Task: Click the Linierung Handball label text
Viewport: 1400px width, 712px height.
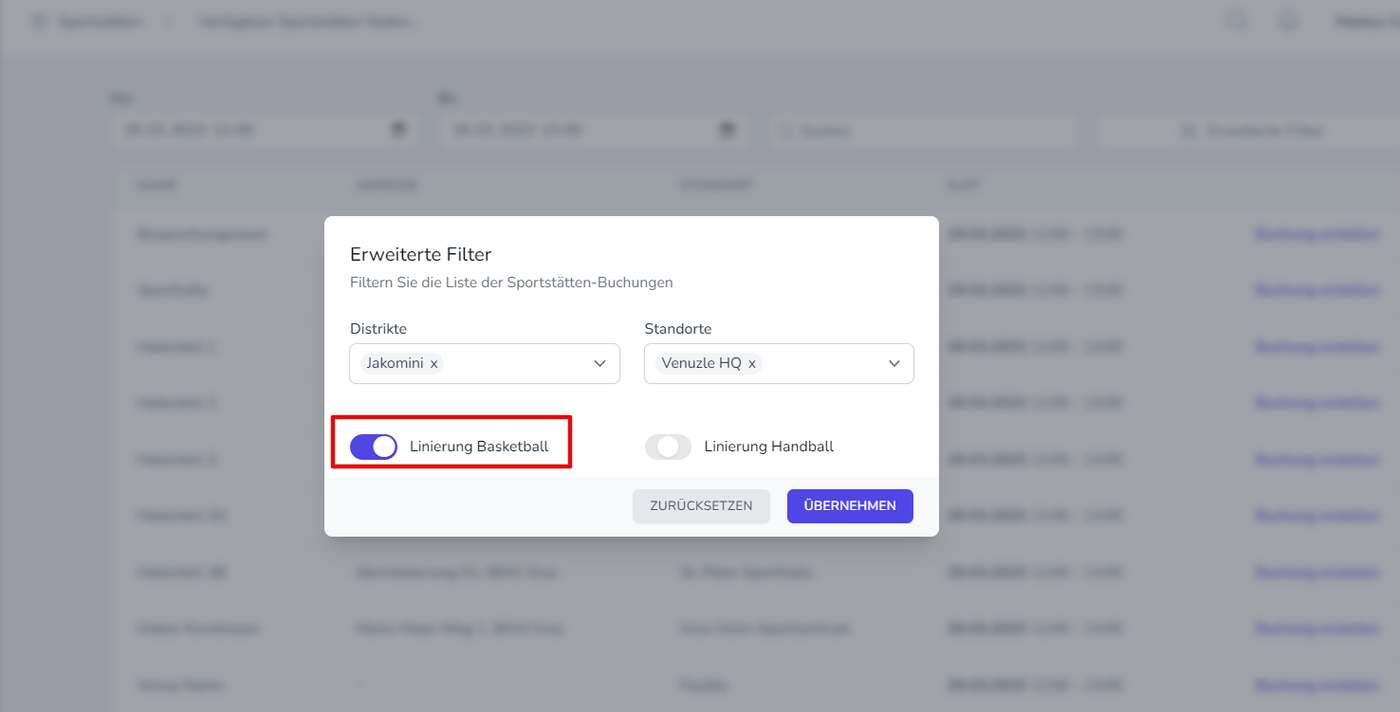Action: [768, 447]
